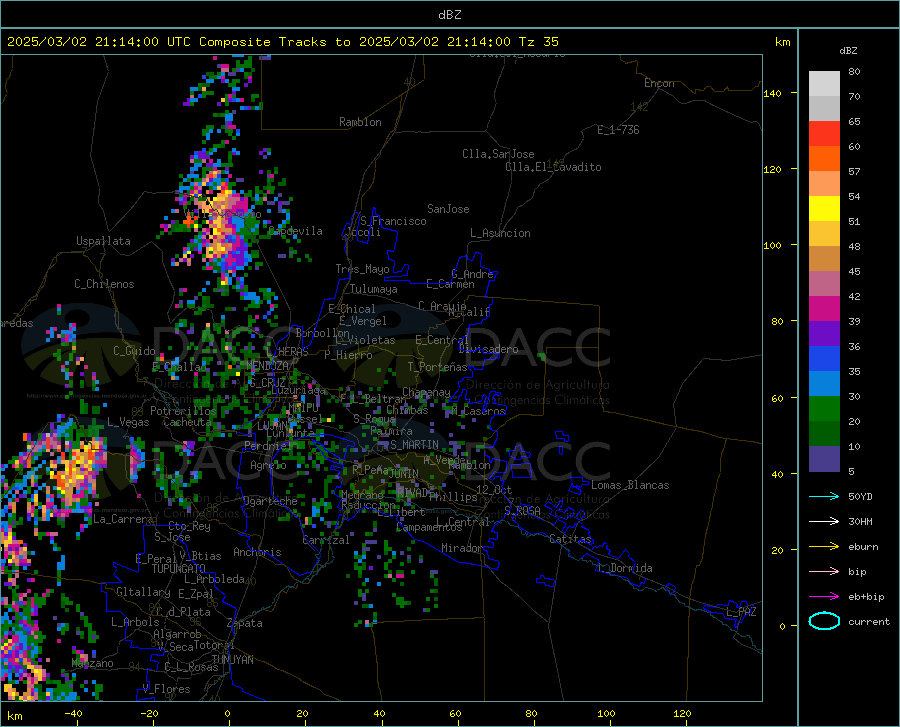Click the yellow eburn arrow in legend
900x727 pixels.
(x=824, y=547)
